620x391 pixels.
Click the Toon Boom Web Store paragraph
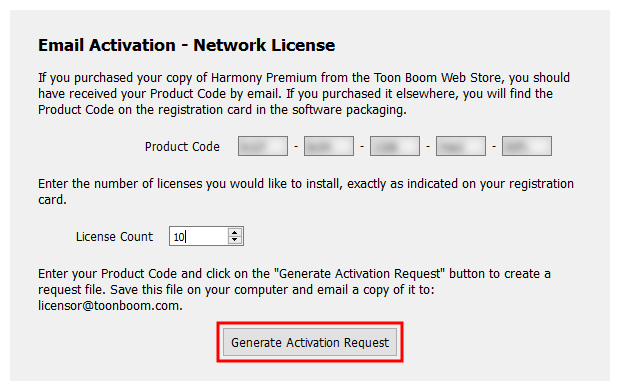point(304,93)
